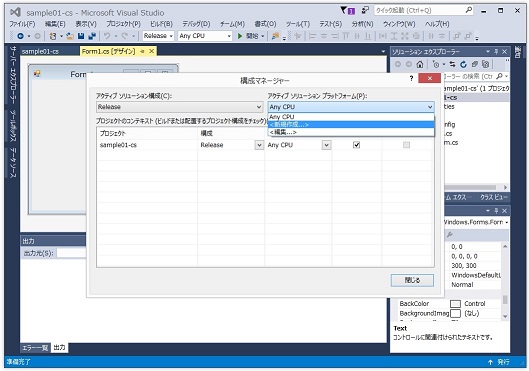Click Save All icon in toolbar
Screen dimensions: 529x371
tap(92, 36)
